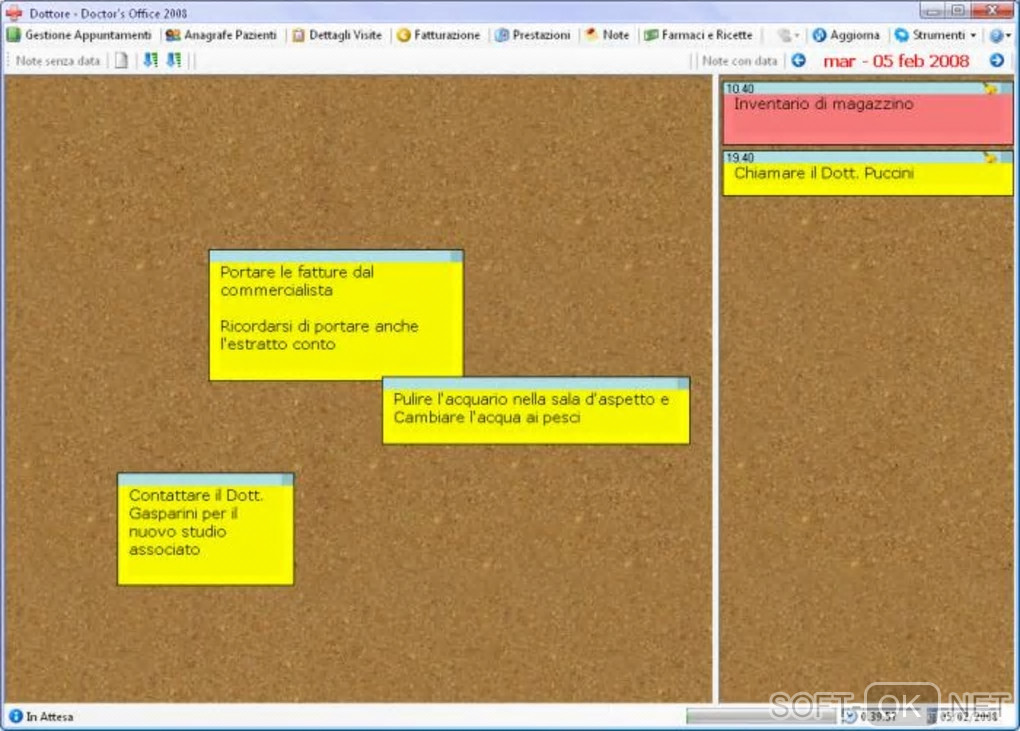Click the clock icon in status bar
Image resolution: width=1020 pixels, height=731 pixels.
(850, 717)
